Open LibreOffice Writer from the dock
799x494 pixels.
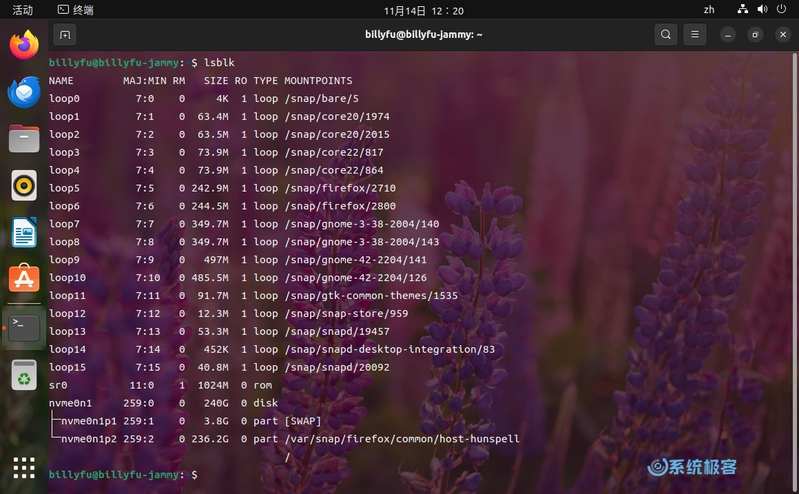[x=24, y=232]
